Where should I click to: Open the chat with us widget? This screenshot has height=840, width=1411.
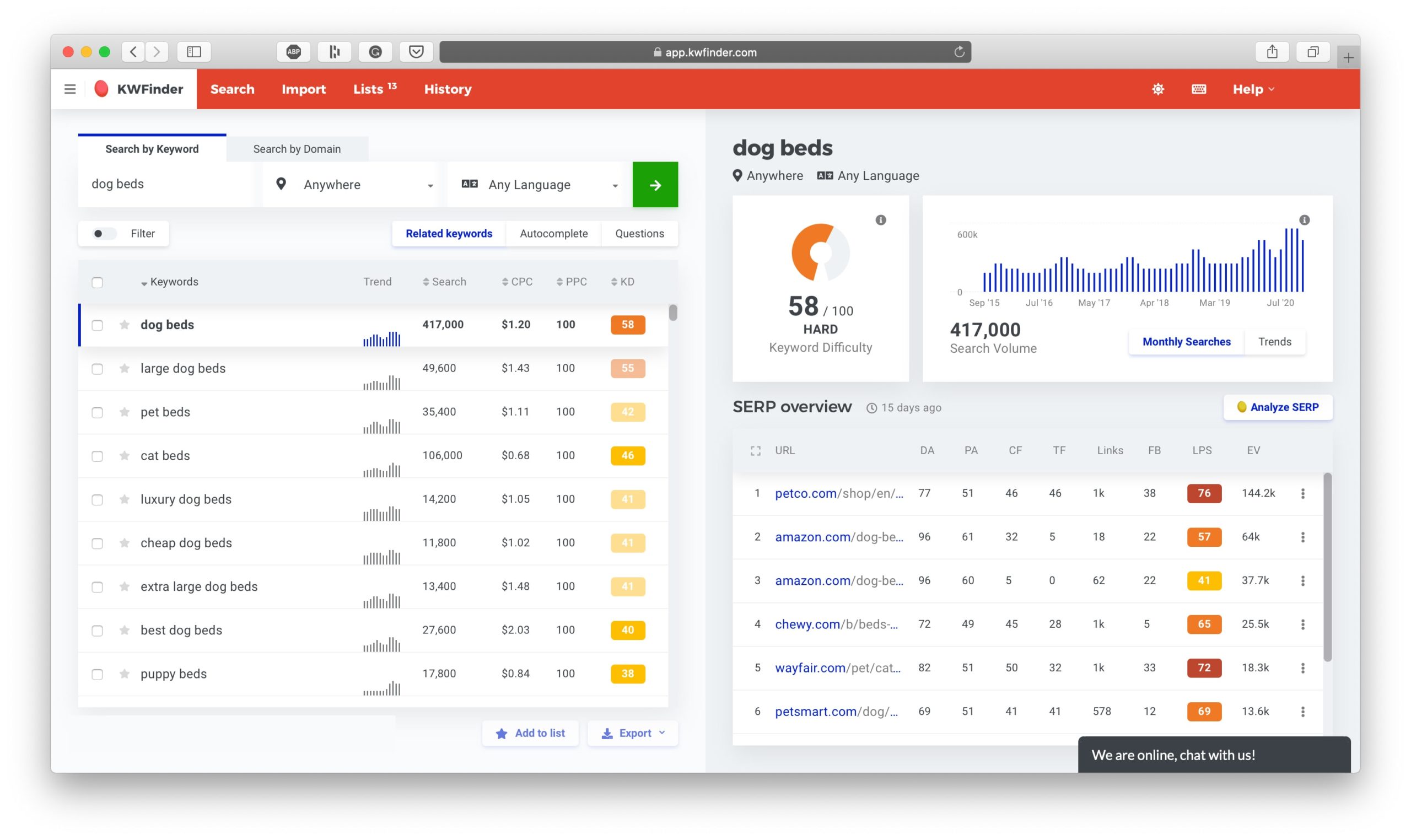[1214, 755]
